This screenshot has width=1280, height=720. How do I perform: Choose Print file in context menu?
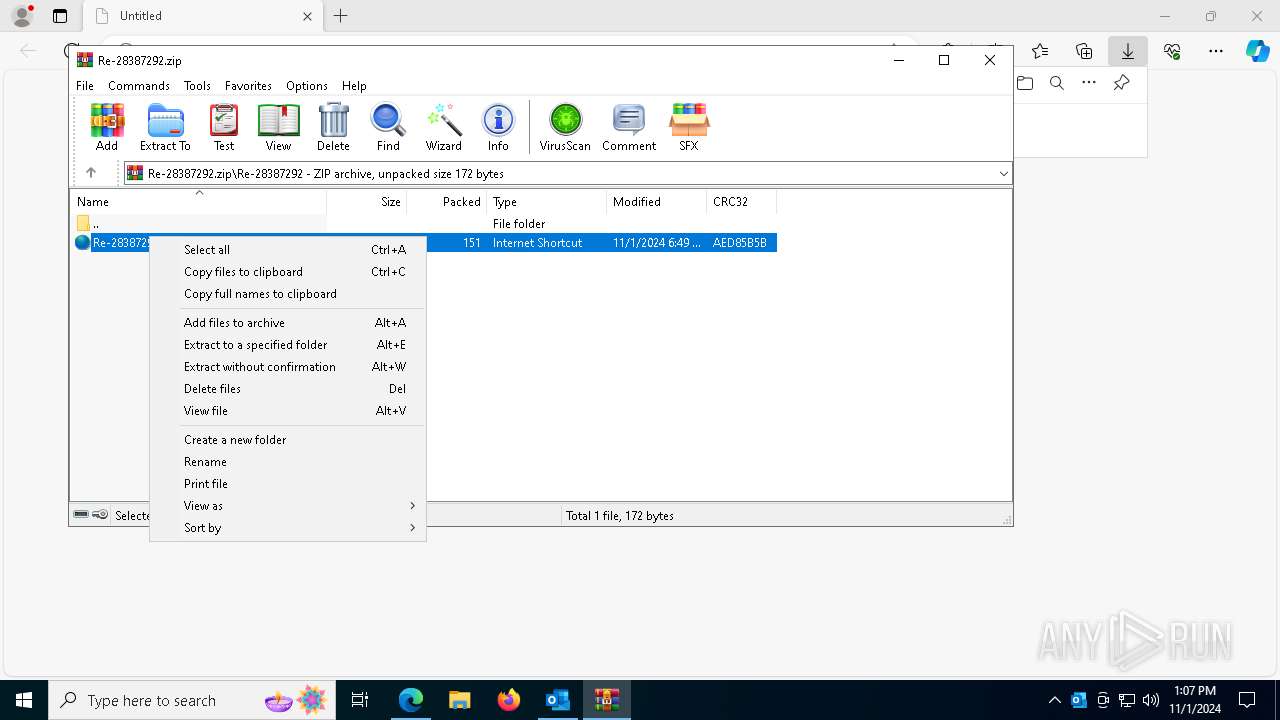tap(288, 484)
